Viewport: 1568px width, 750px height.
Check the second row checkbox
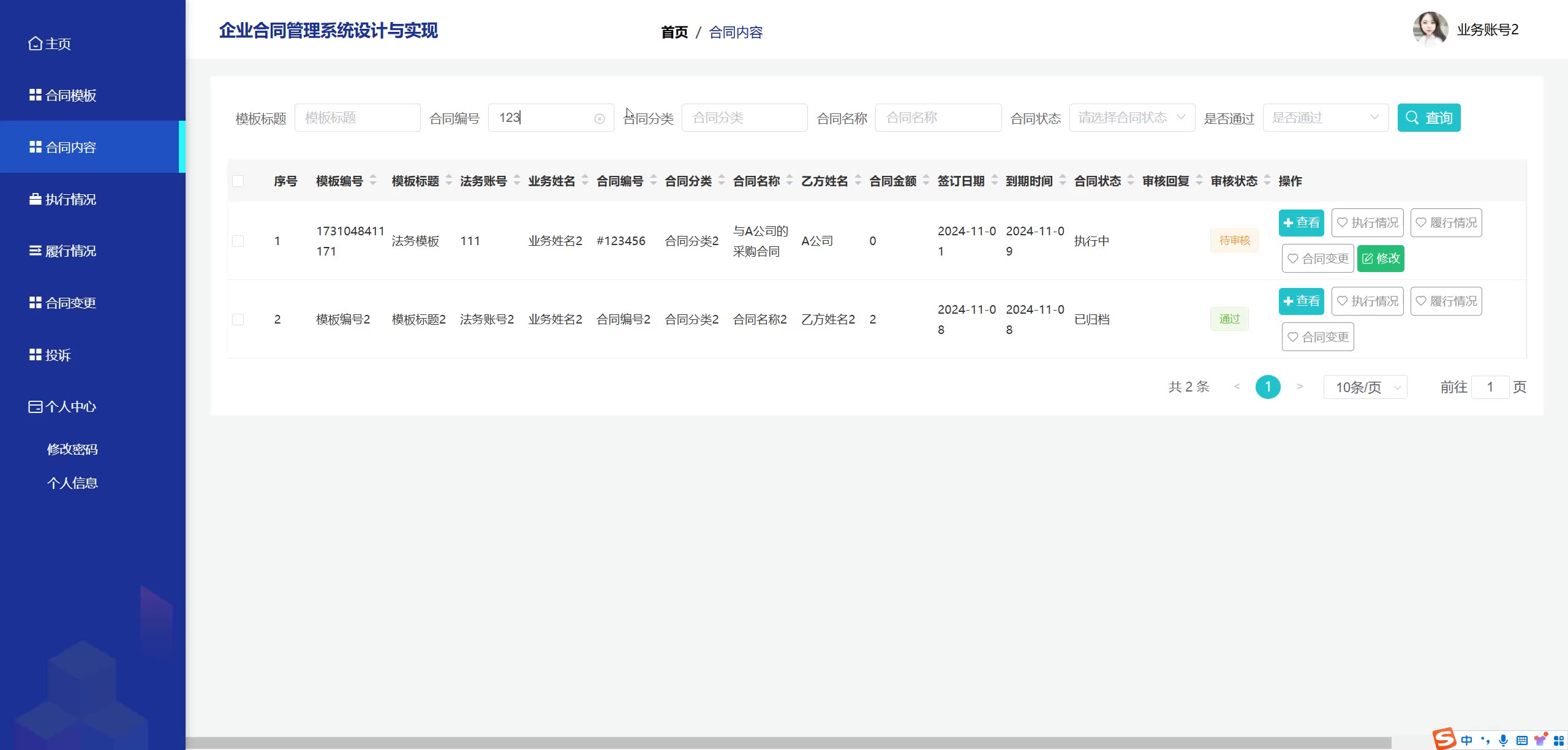[x=238, y=320]
